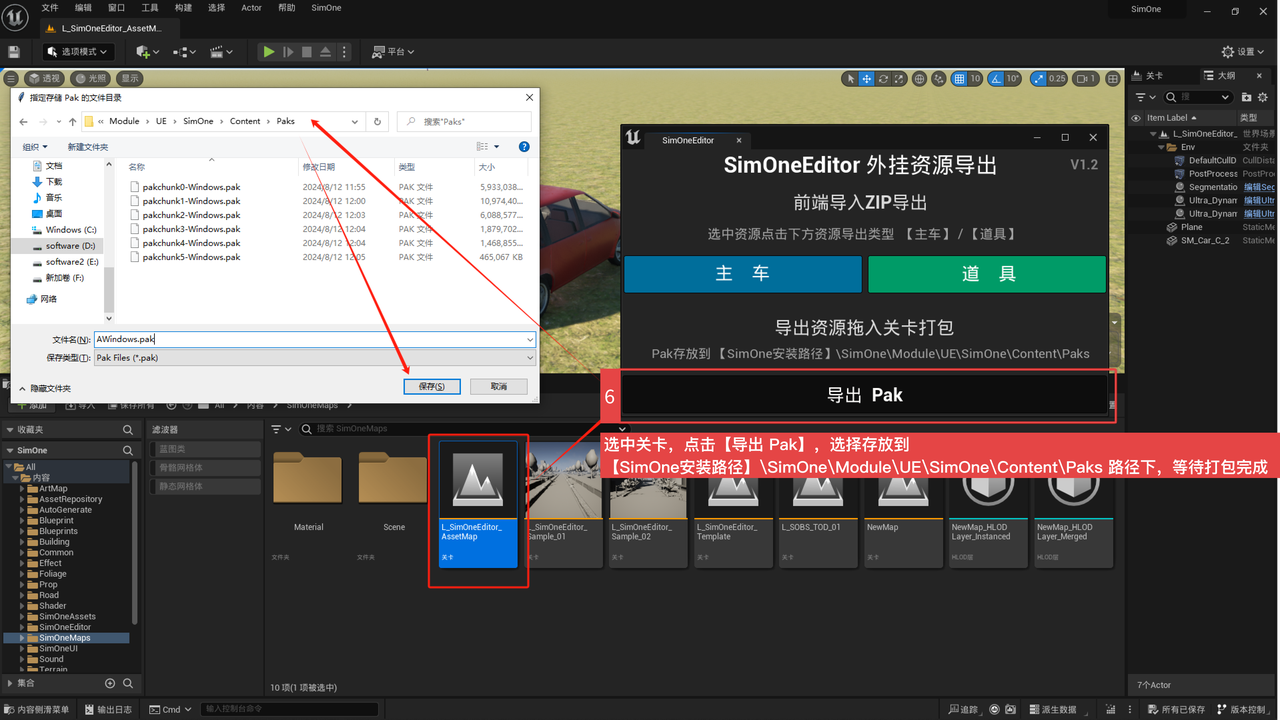The image size is (1280, 720).
Task: Toggle the outliner visibility eye column
Action: 1136,118
